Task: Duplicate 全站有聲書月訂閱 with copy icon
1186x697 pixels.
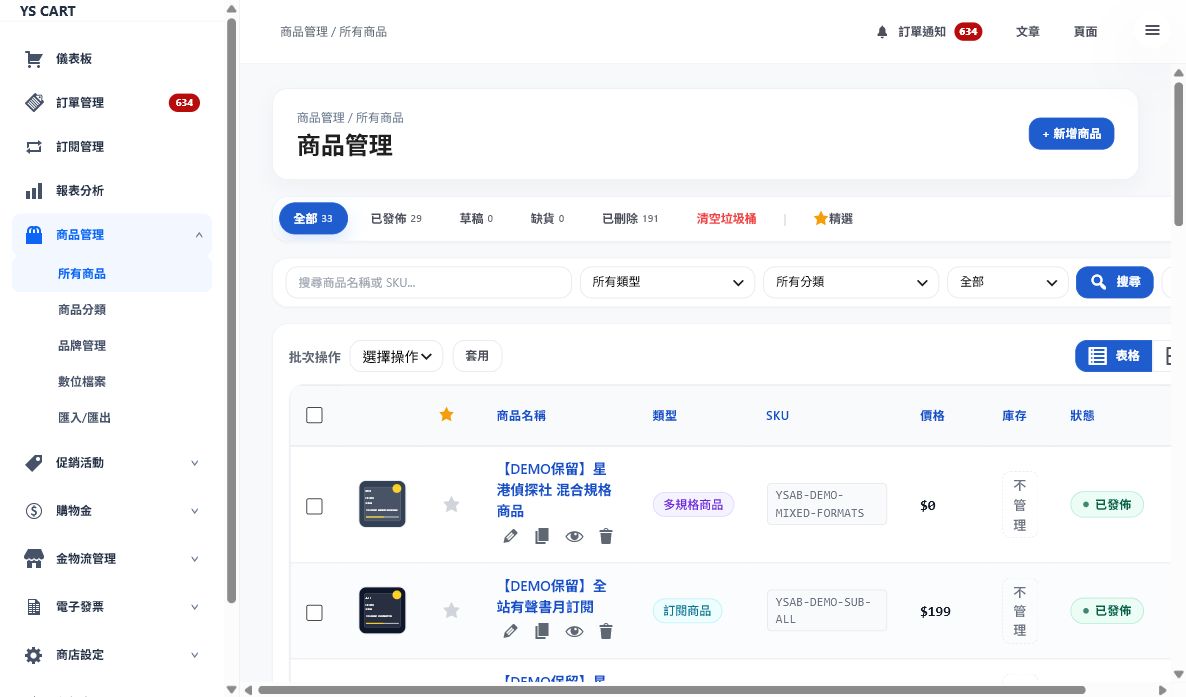Action: point(542,631)
